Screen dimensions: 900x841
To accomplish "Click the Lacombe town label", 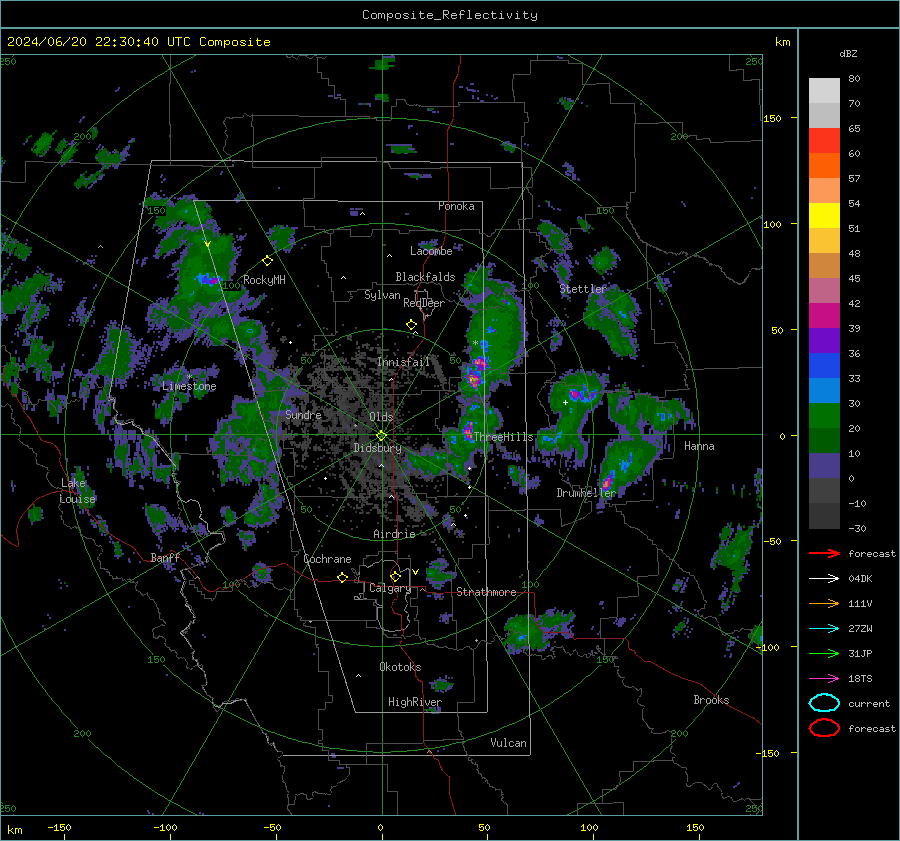I will tap(431, 251).
